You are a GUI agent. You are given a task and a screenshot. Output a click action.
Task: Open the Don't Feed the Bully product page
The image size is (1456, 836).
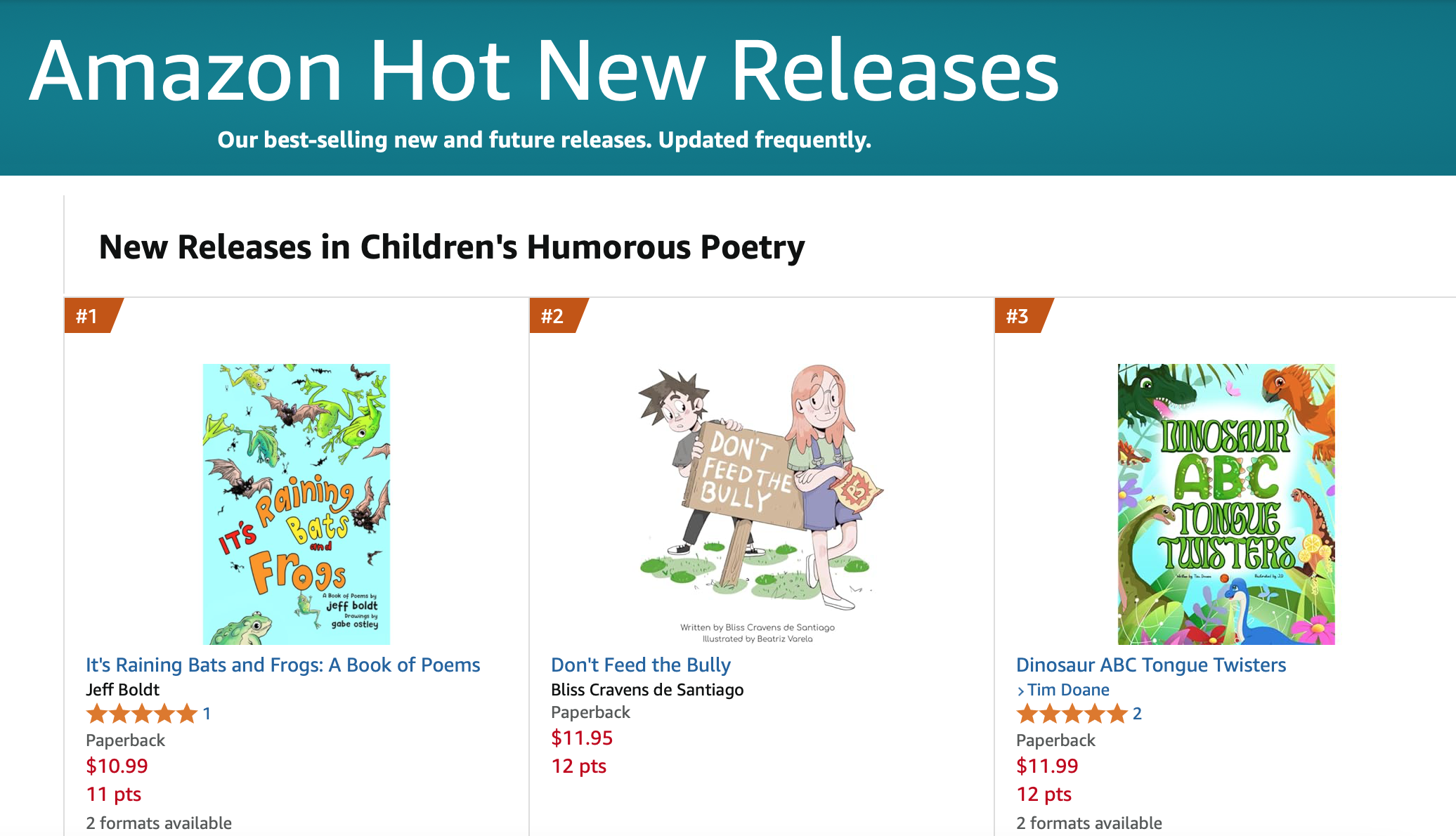640,665
